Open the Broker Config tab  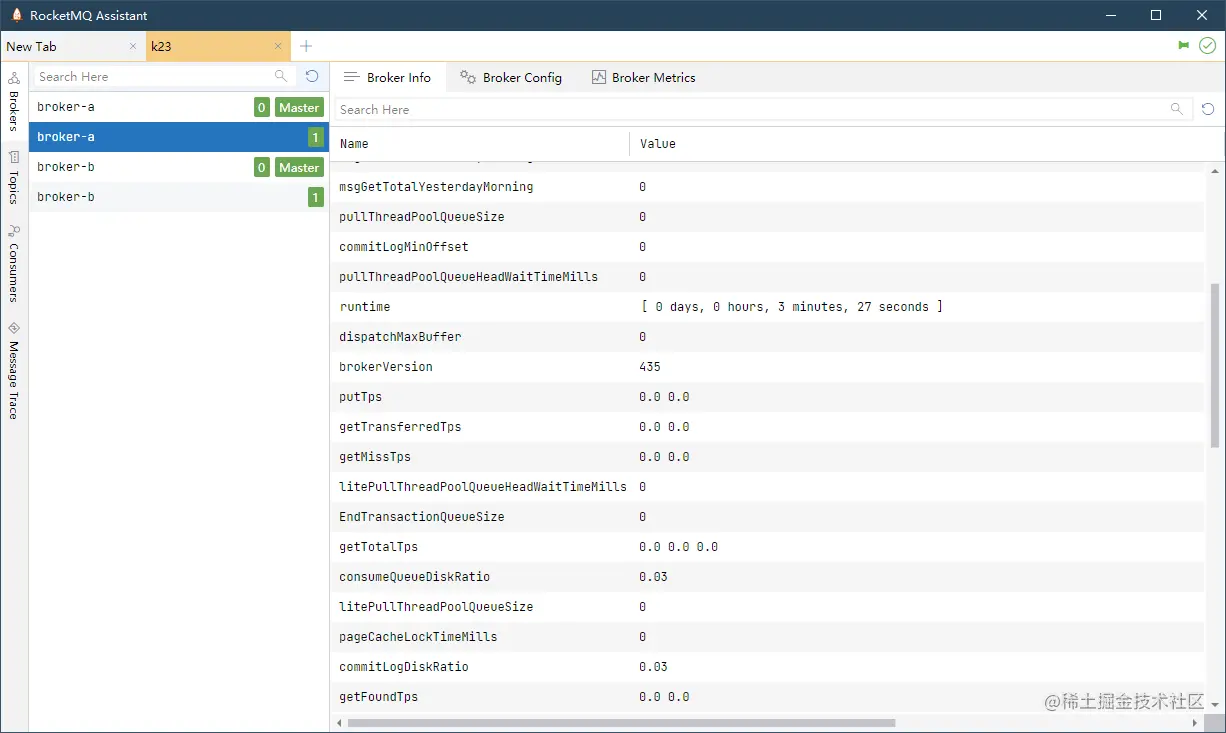tap(511, 77)
